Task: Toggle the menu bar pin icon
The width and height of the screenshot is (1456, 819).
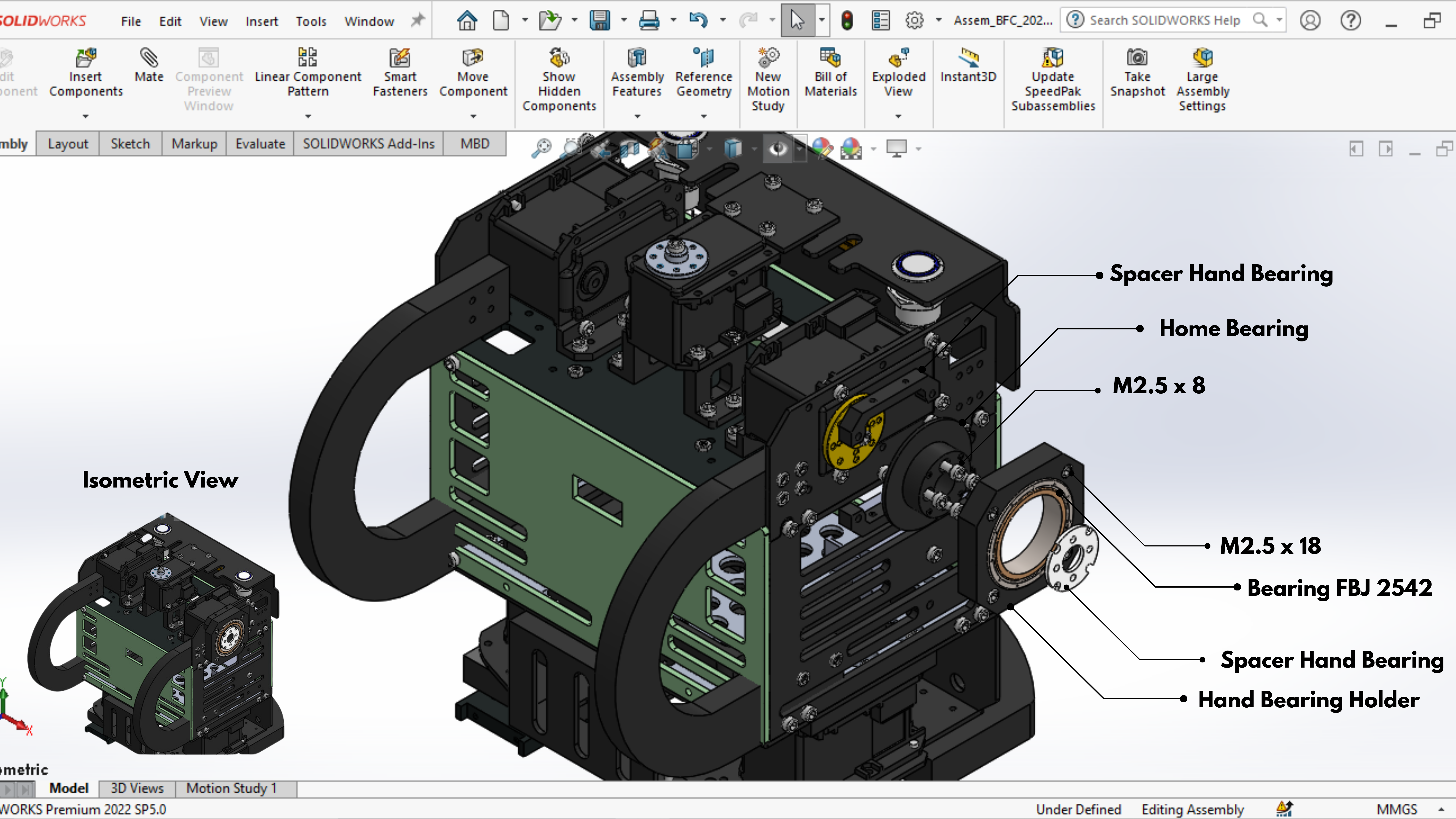Action: pyautogui.click(x=417, y=20)
